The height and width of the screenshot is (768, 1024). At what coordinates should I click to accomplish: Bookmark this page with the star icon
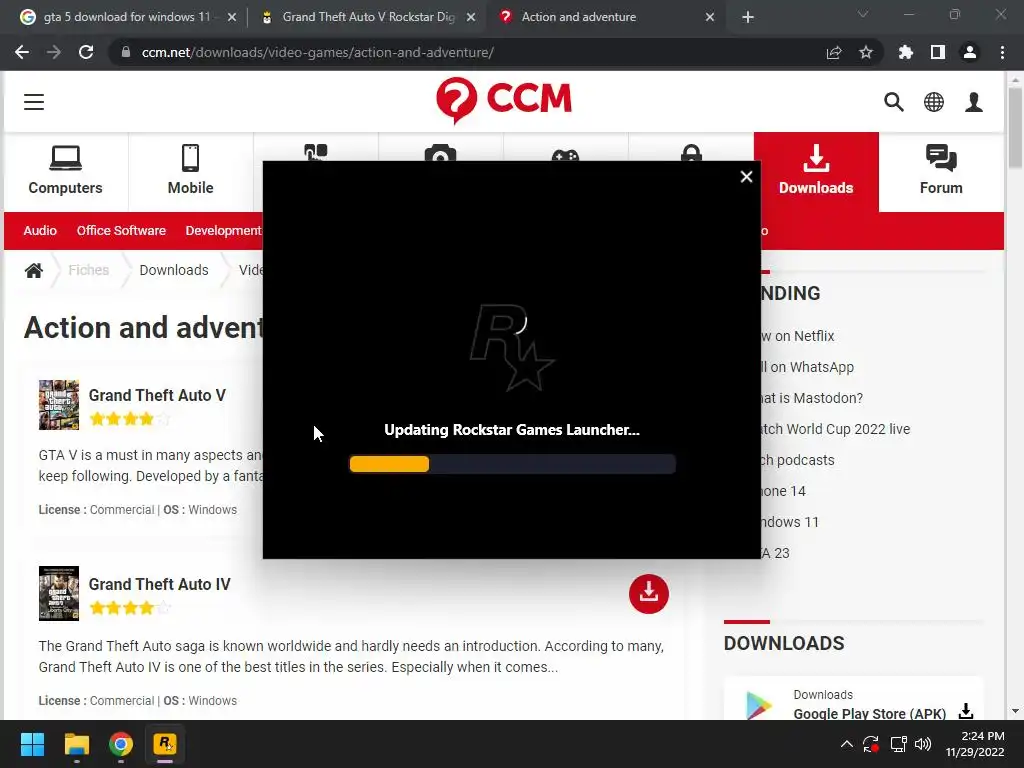coord(866,52)
